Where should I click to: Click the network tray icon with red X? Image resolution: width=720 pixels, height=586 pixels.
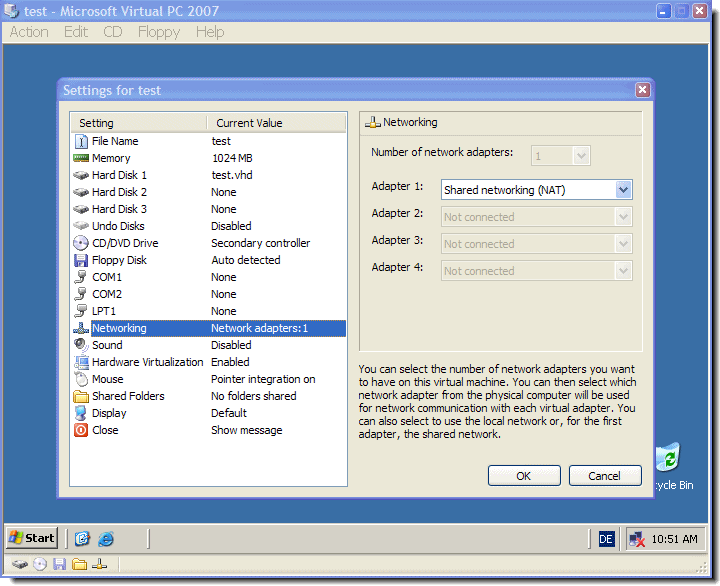pyautogui.click(x=637, y=539)
